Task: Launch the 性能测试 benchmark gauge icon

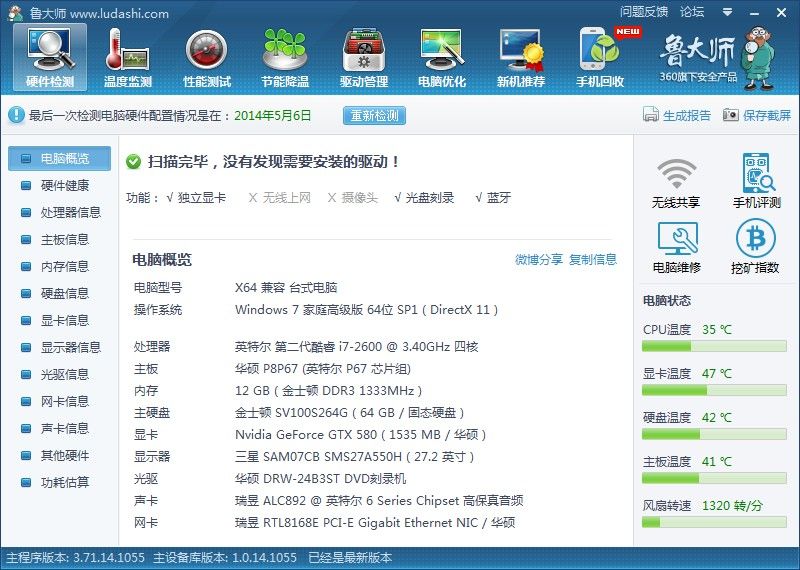Action: coord(206,57)
